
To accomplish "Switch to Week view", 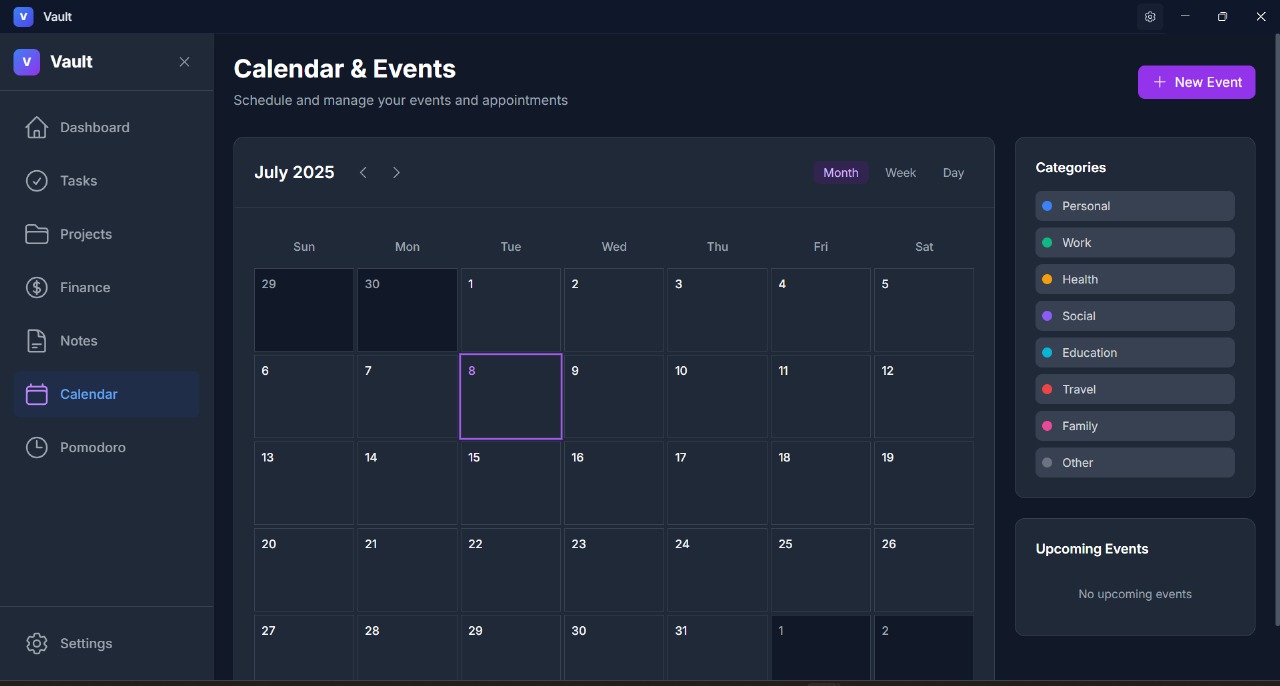I will (x=900, y=173).
